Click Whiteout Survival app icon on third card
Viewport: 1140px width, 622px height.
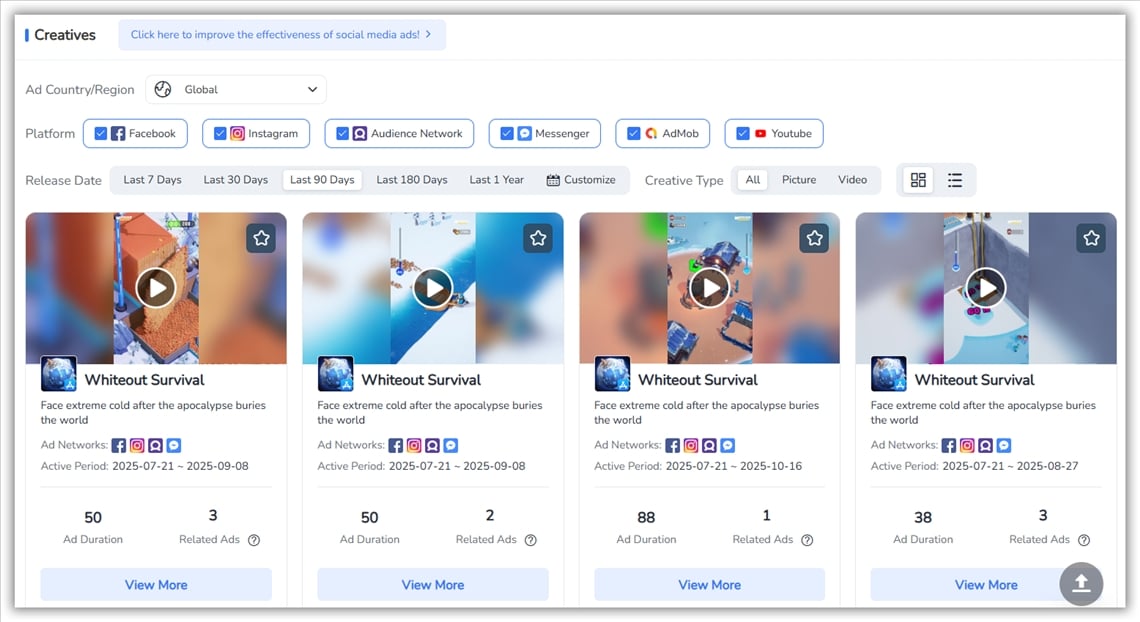612,374
